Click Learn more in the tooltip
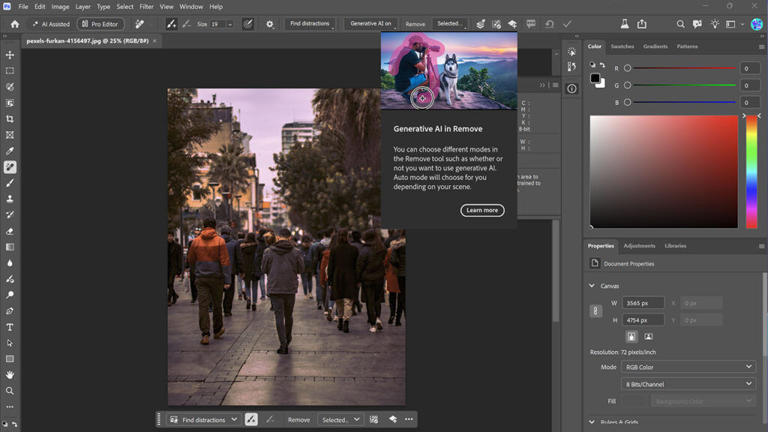Viewport: 768px width, 432px height. (x=482, y=210)
